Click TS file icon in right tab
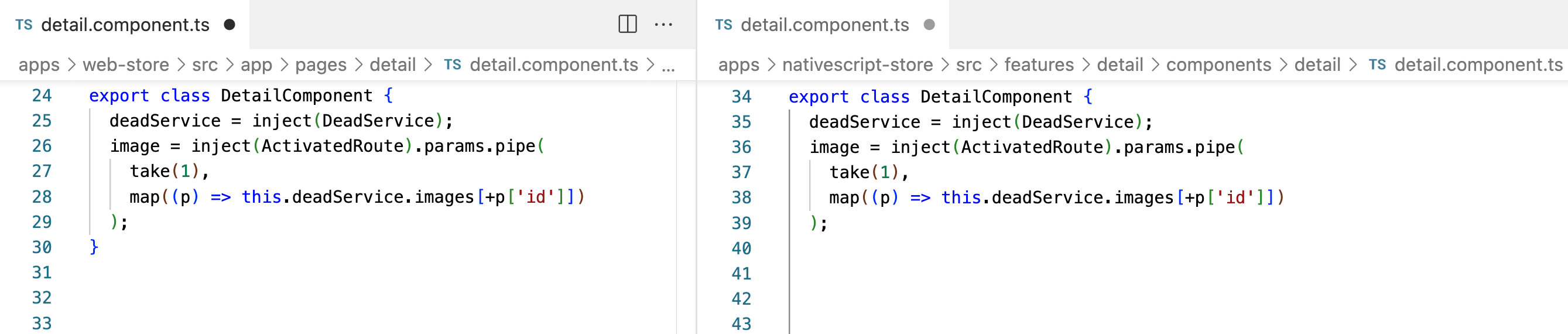 coord(723,25)
